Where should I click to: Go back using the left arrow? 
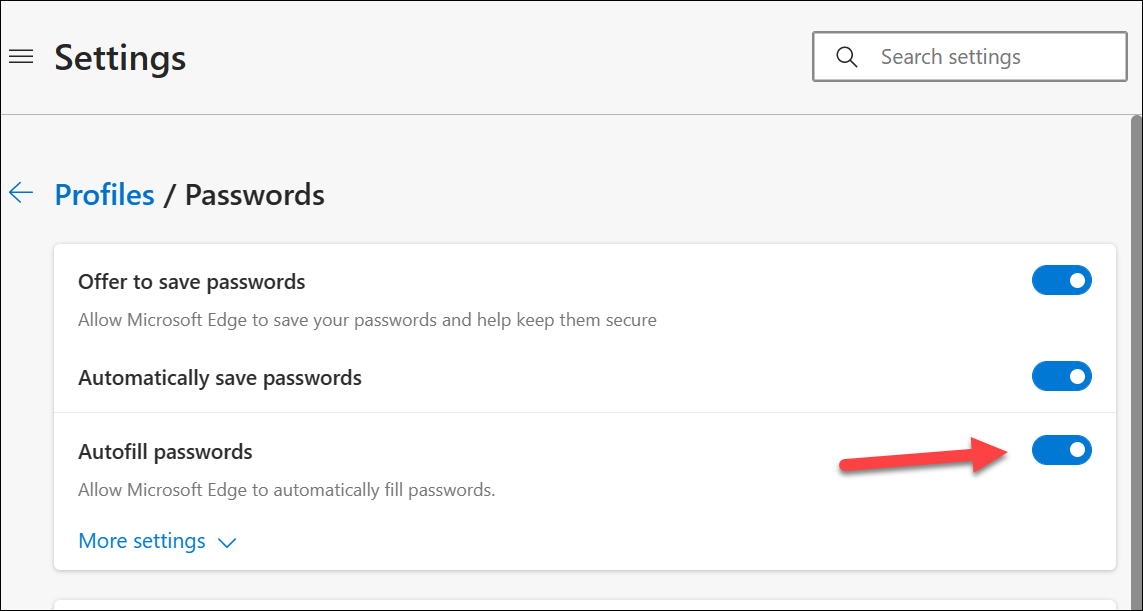point(21,193)
